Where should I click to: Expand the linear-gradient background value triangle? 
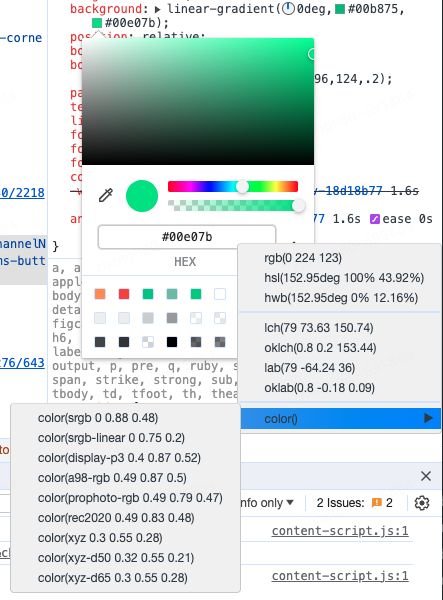(x=158, y=9)
